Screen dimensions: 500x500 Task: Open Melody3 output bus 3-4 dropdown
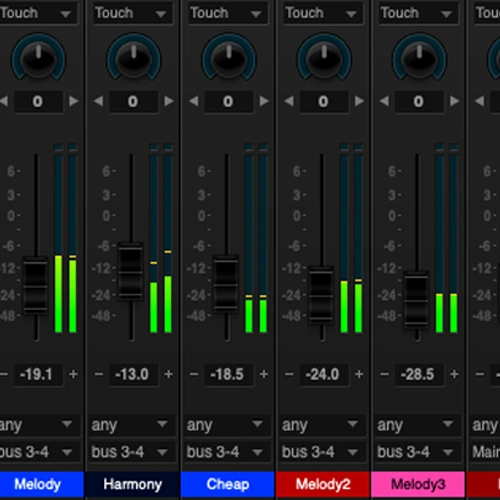click(417, 452)
